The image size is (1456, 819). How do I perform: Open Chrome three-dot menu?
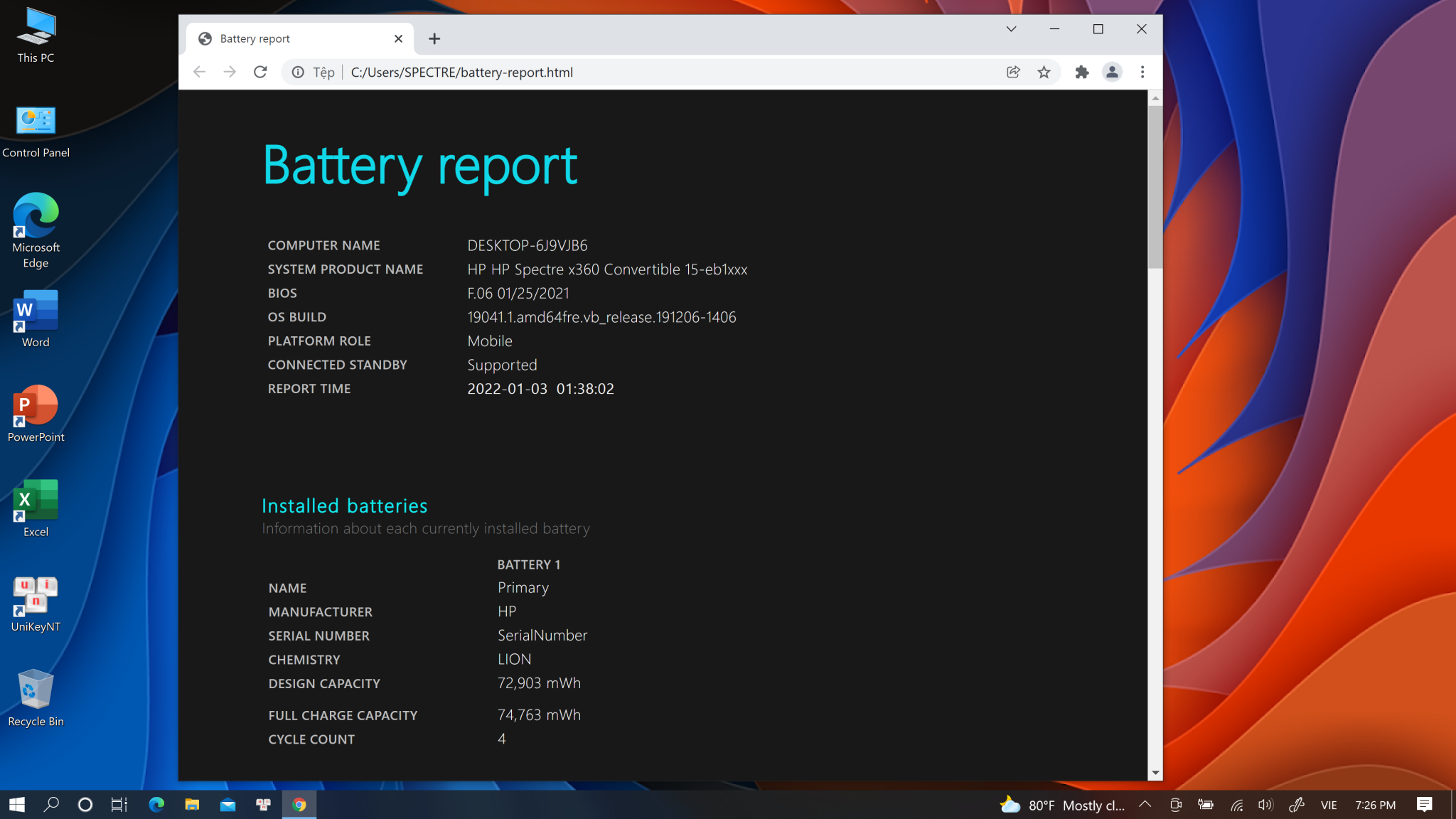tap(1142, 72)
